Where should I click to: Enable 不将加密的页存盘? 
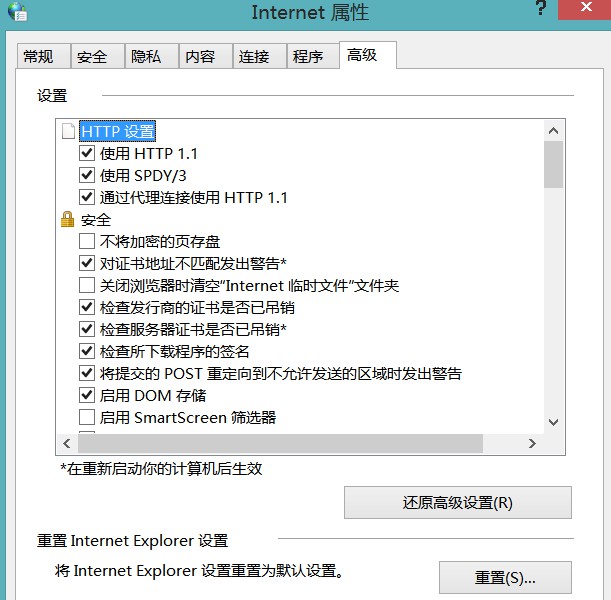(x=87, y=241)
